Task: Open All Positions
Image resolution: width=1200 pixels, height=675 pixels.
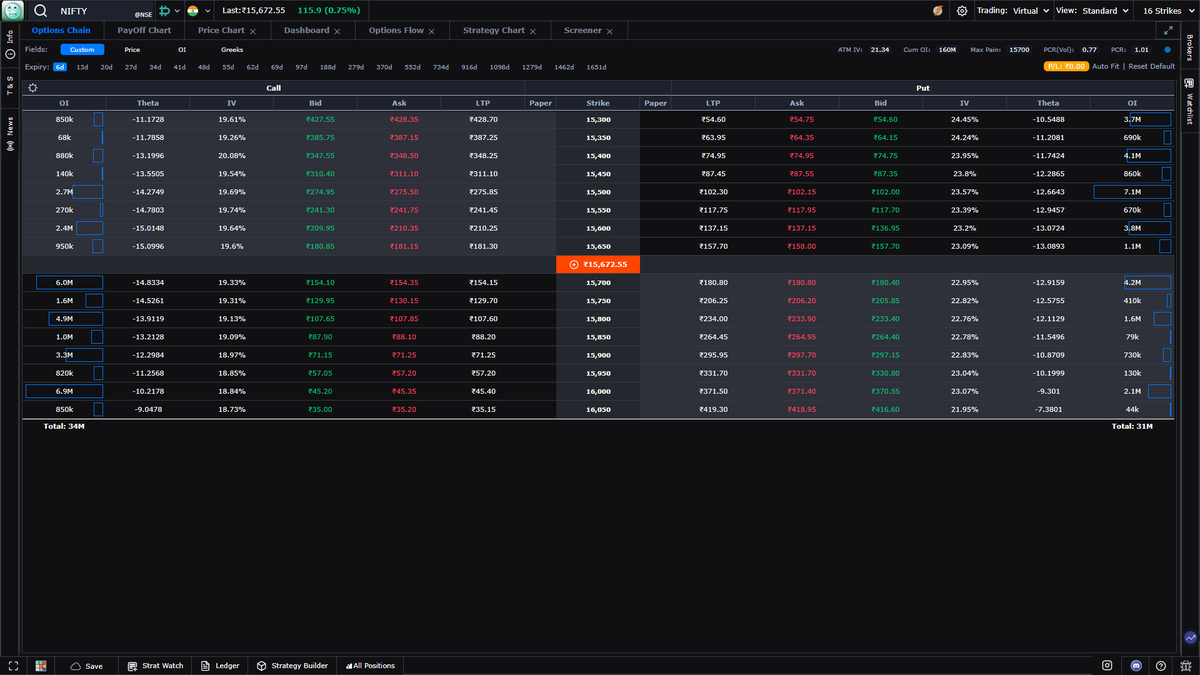Action: point(370,665)
